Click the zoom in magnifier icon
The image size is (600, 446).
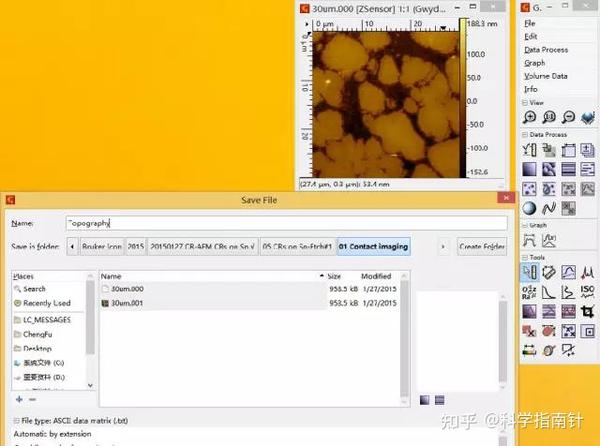coord(530,117)
